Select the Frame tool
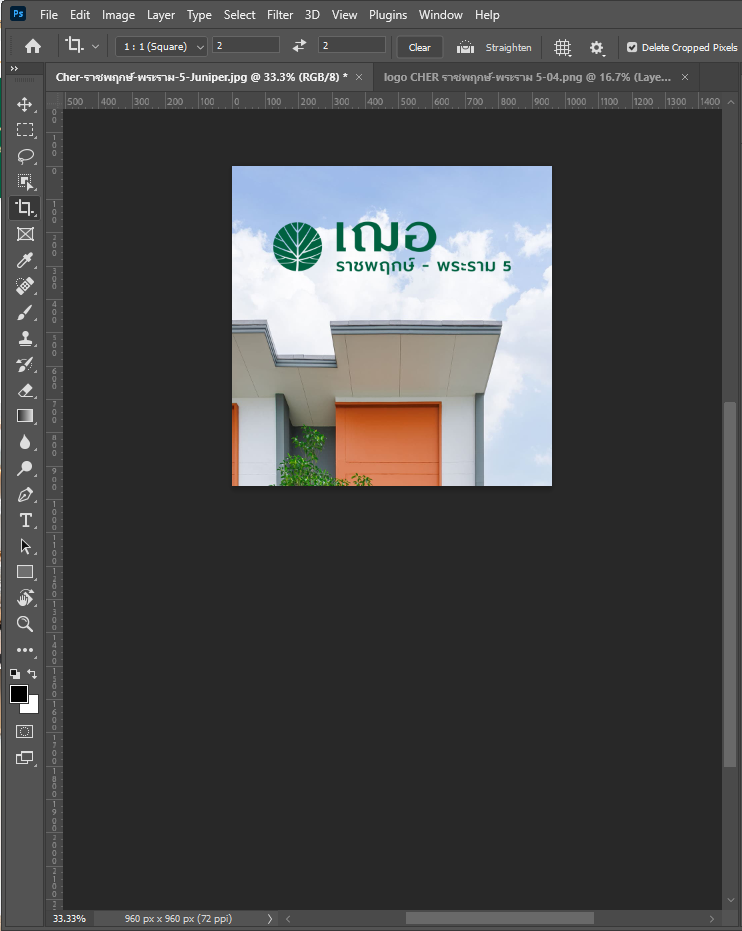This screenshot has height=931, width=742. (24, 234)
